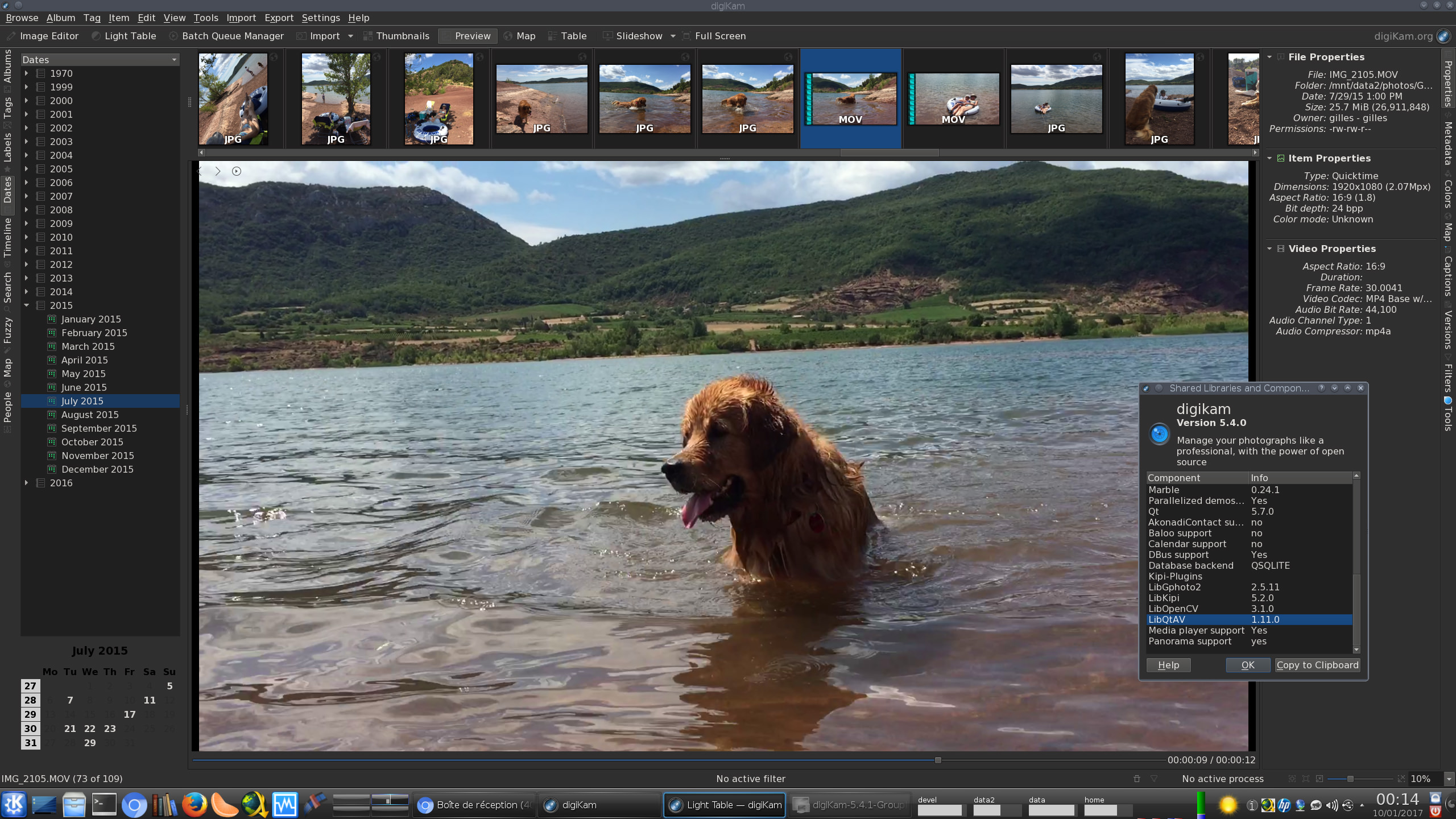
Task: Toggle the Preview mode
Action: [472, 36]
